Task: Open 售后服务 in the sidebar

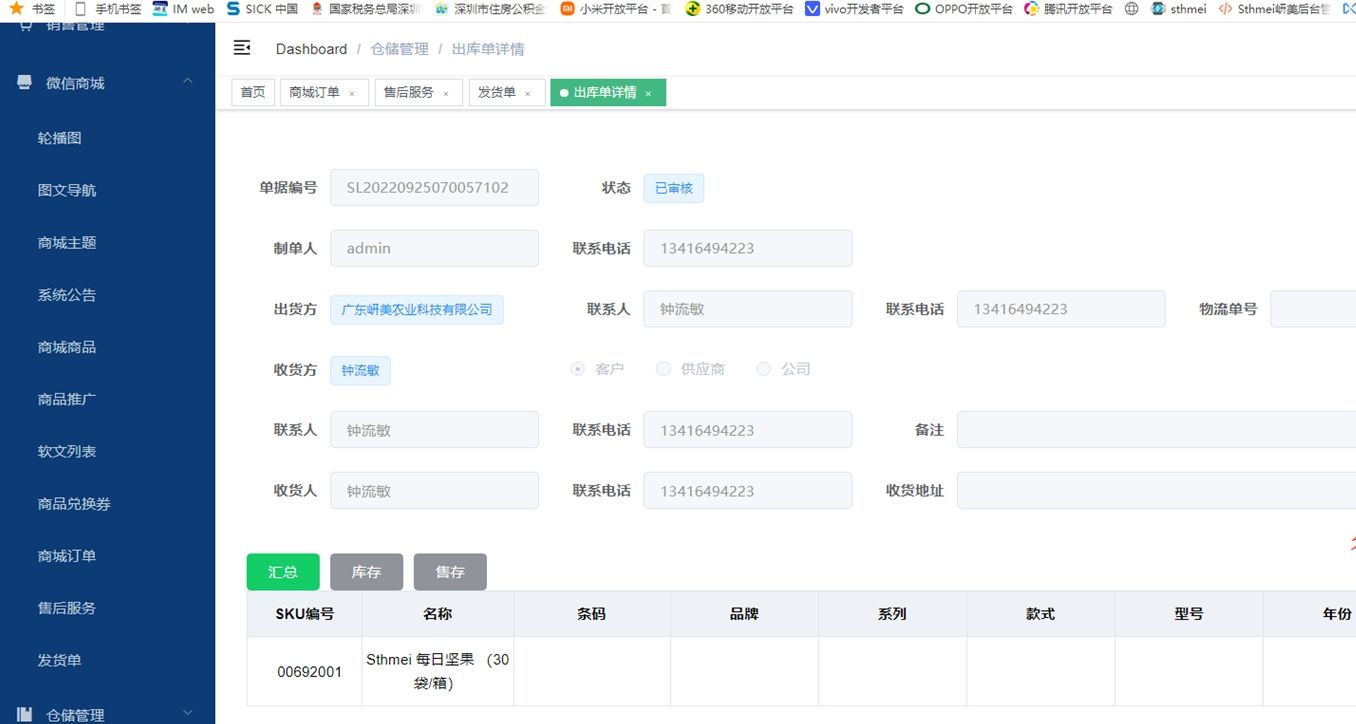Action: coord(67,607)
